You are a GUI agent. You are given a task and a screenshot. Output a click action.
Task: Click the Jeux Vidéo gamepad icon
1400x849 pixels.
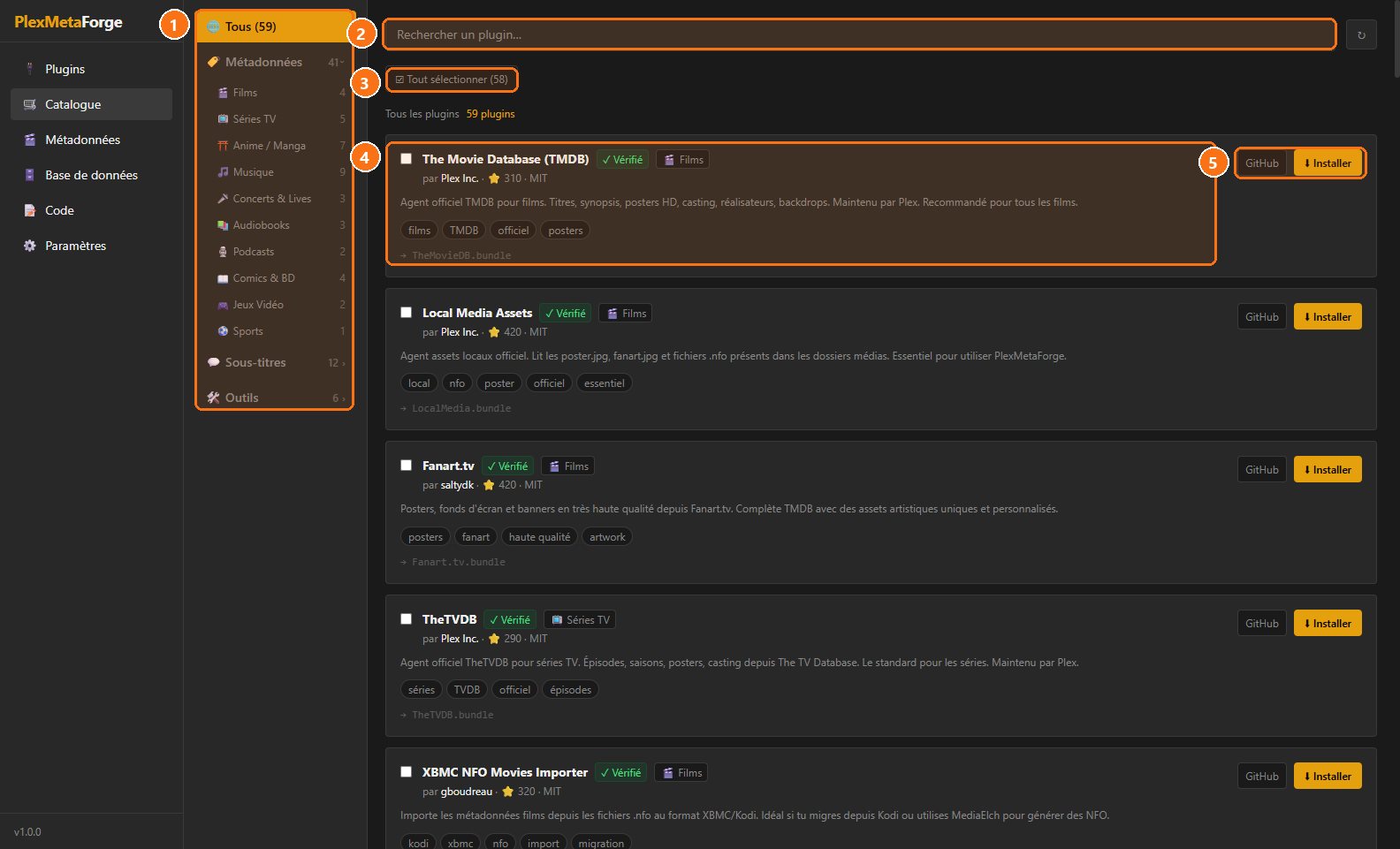pyautogui.click(x=224, y=305)
